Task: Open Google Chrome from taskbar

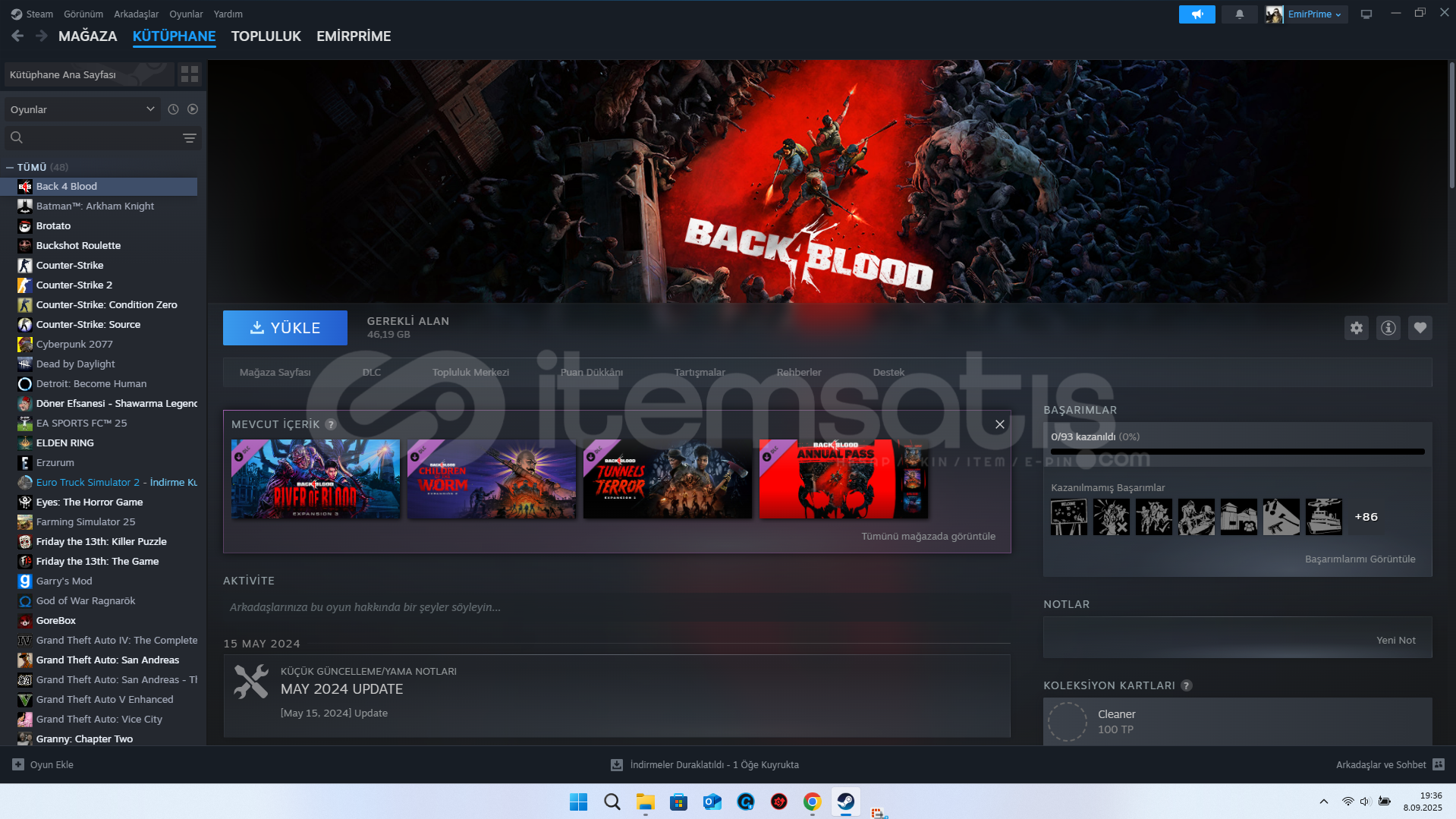Action: coord(812,802)
